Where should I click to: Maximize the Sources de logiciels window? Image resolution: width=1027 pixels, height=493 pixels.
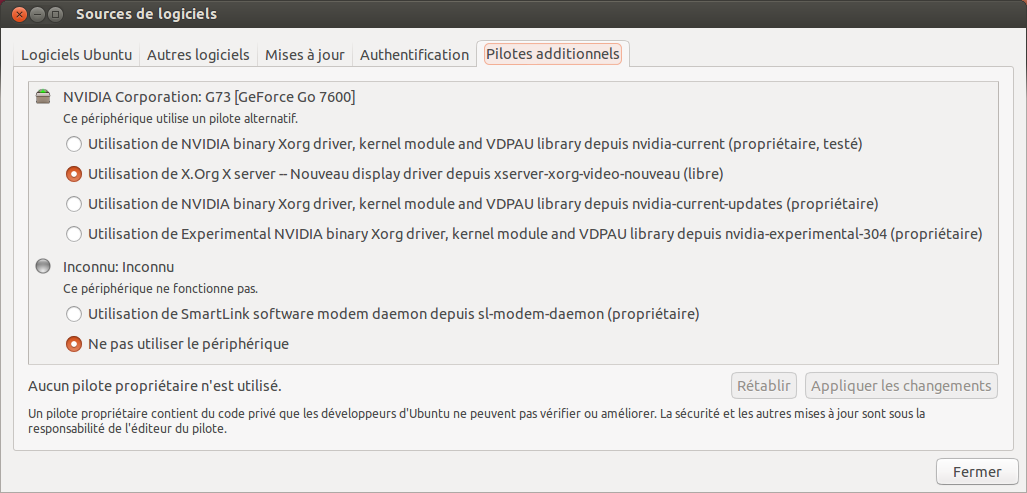(x=55, y=14)
